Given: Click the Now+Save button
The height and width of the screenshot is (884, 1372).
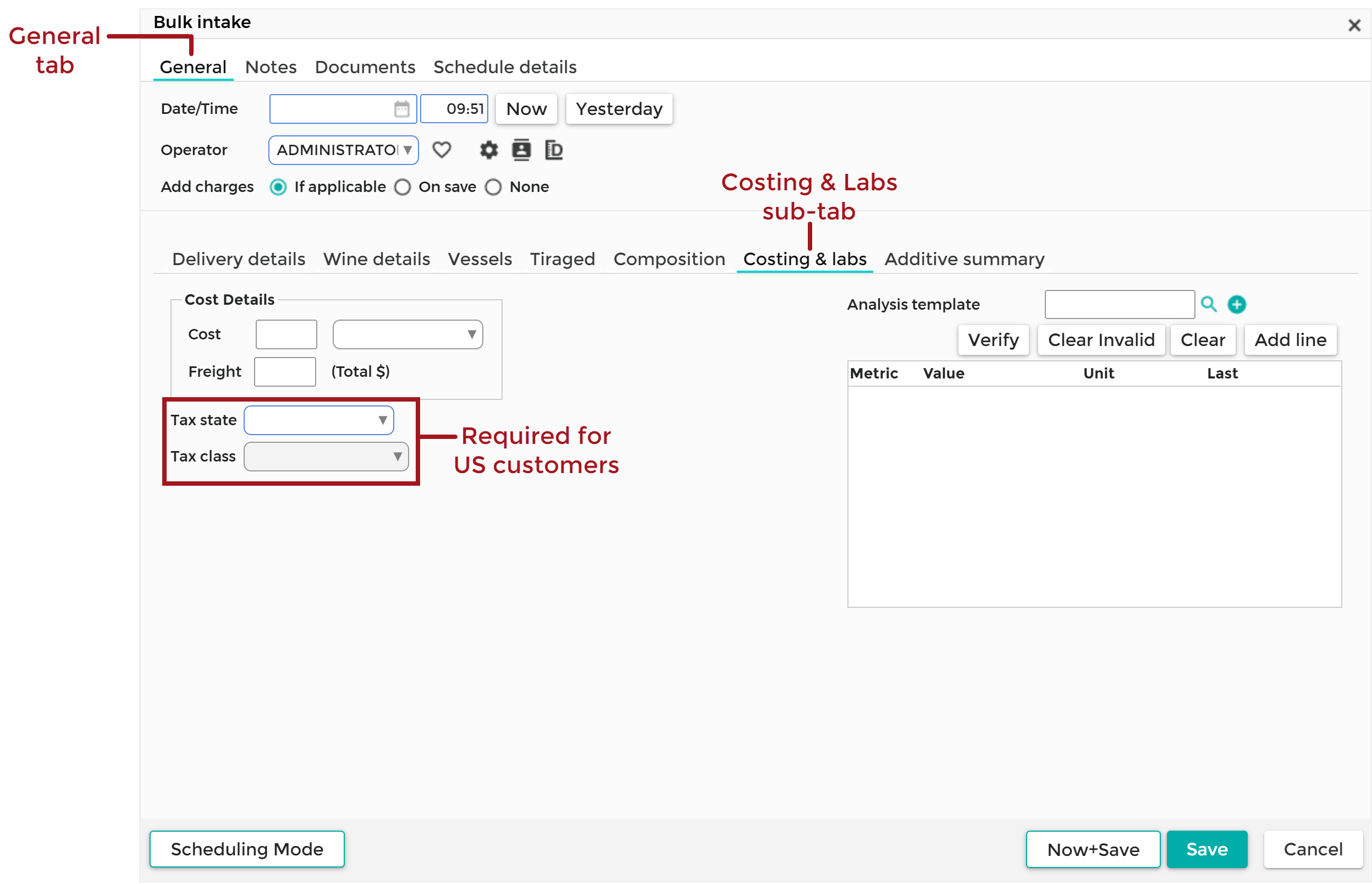Looking at the screenshot, I should coord(1093,849).
